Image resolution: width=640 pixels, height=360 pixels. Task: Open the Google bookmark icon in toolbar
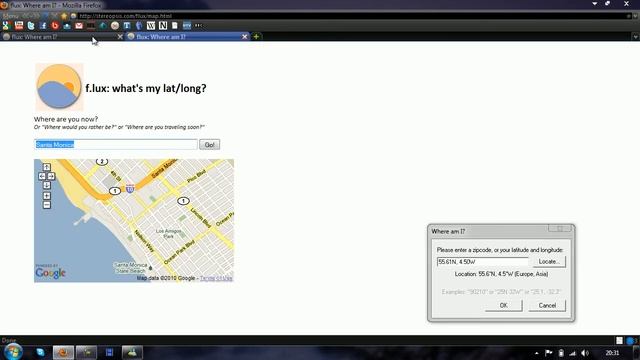(x=6, y=26)
